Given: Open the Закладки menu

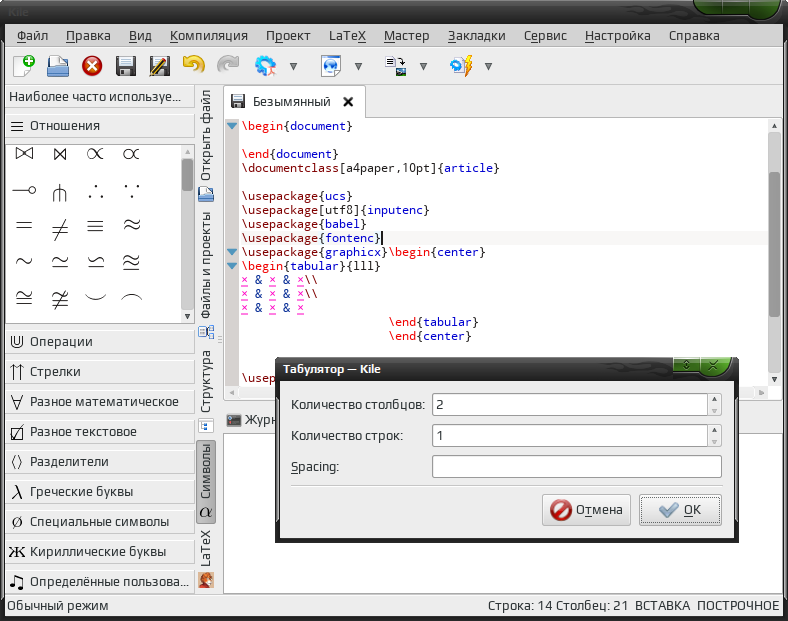Looking at the screenshot, I should click(x=476, y=36).
